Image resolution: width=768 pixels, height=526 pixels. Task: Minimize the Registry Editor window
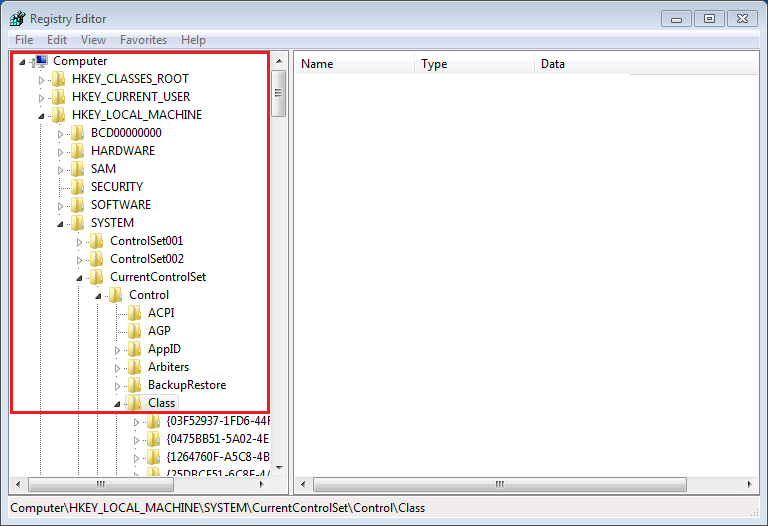click(x=676, y=19)
